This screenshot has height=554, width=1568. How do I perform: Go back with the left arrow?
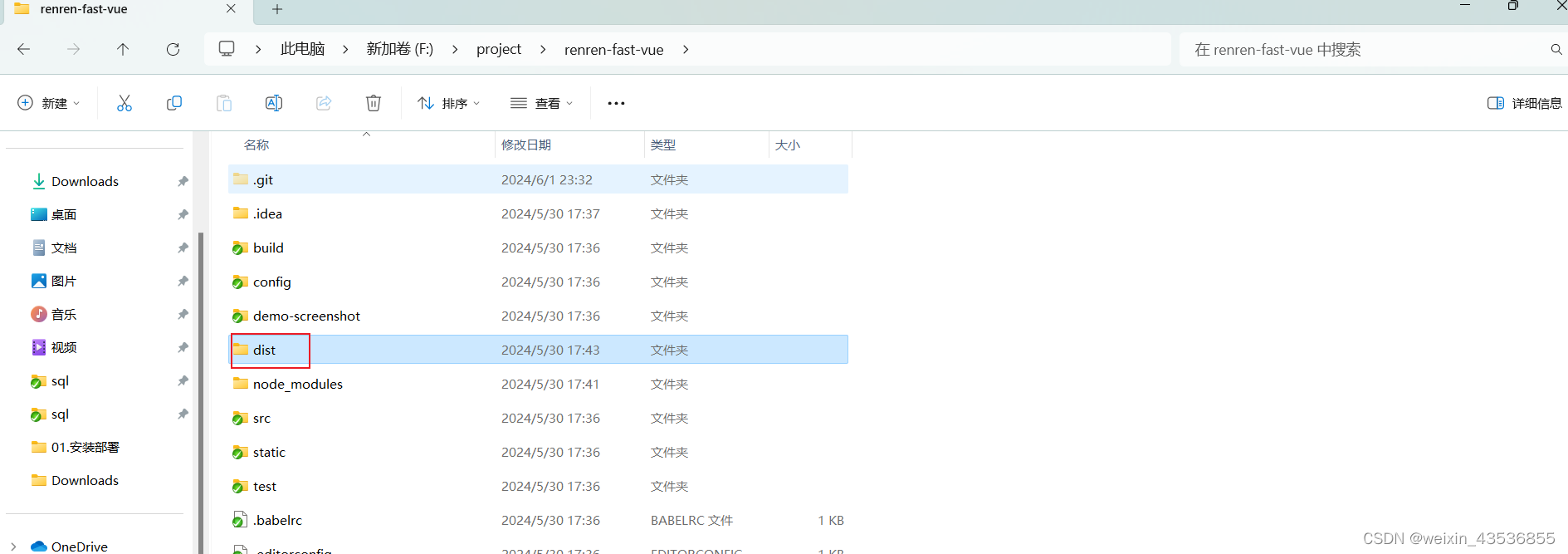pos(23,50)
